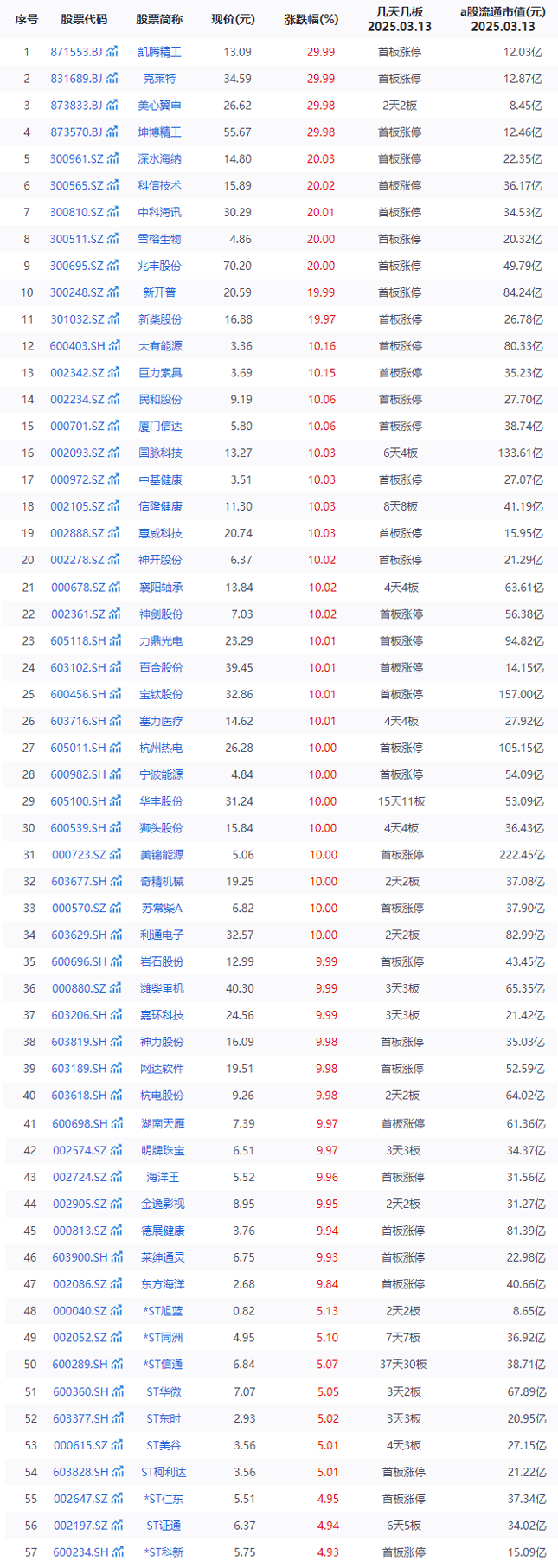Open chart icon beside 300961.SZ
558x1568 pixels.
point(113,159)
